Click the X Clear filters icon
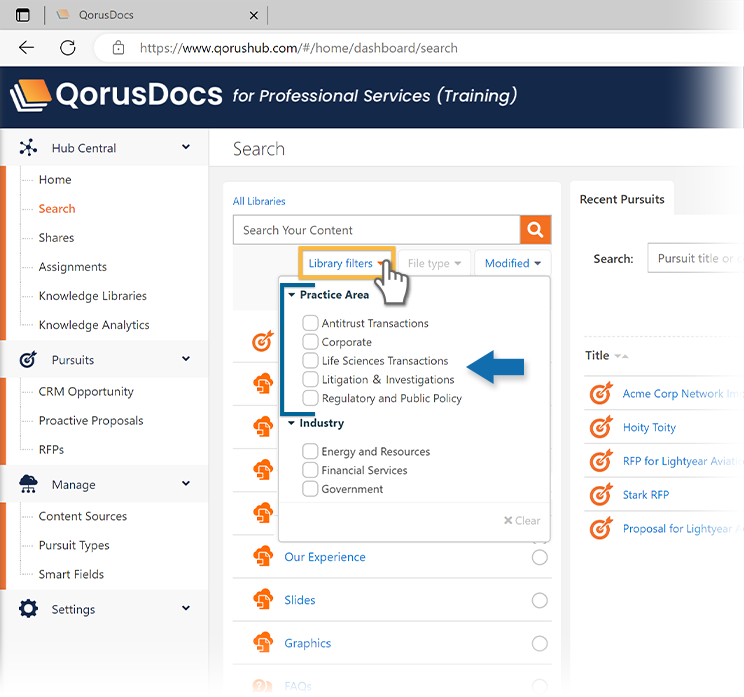This screenshot has width=744, height=697. point(508,520)
